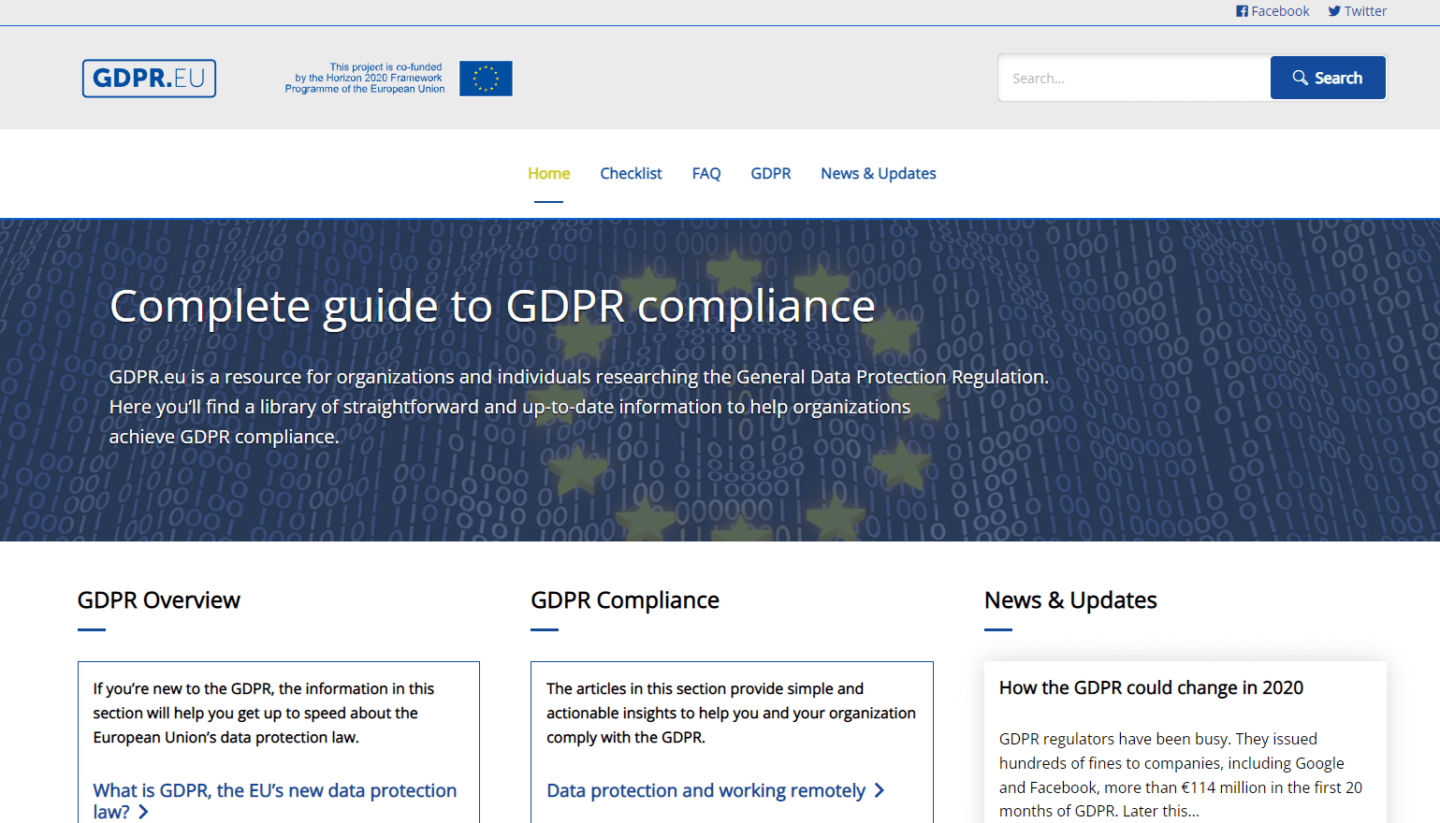Open the FAQ menu item
1440x823 pixels.
click(706, 173)
